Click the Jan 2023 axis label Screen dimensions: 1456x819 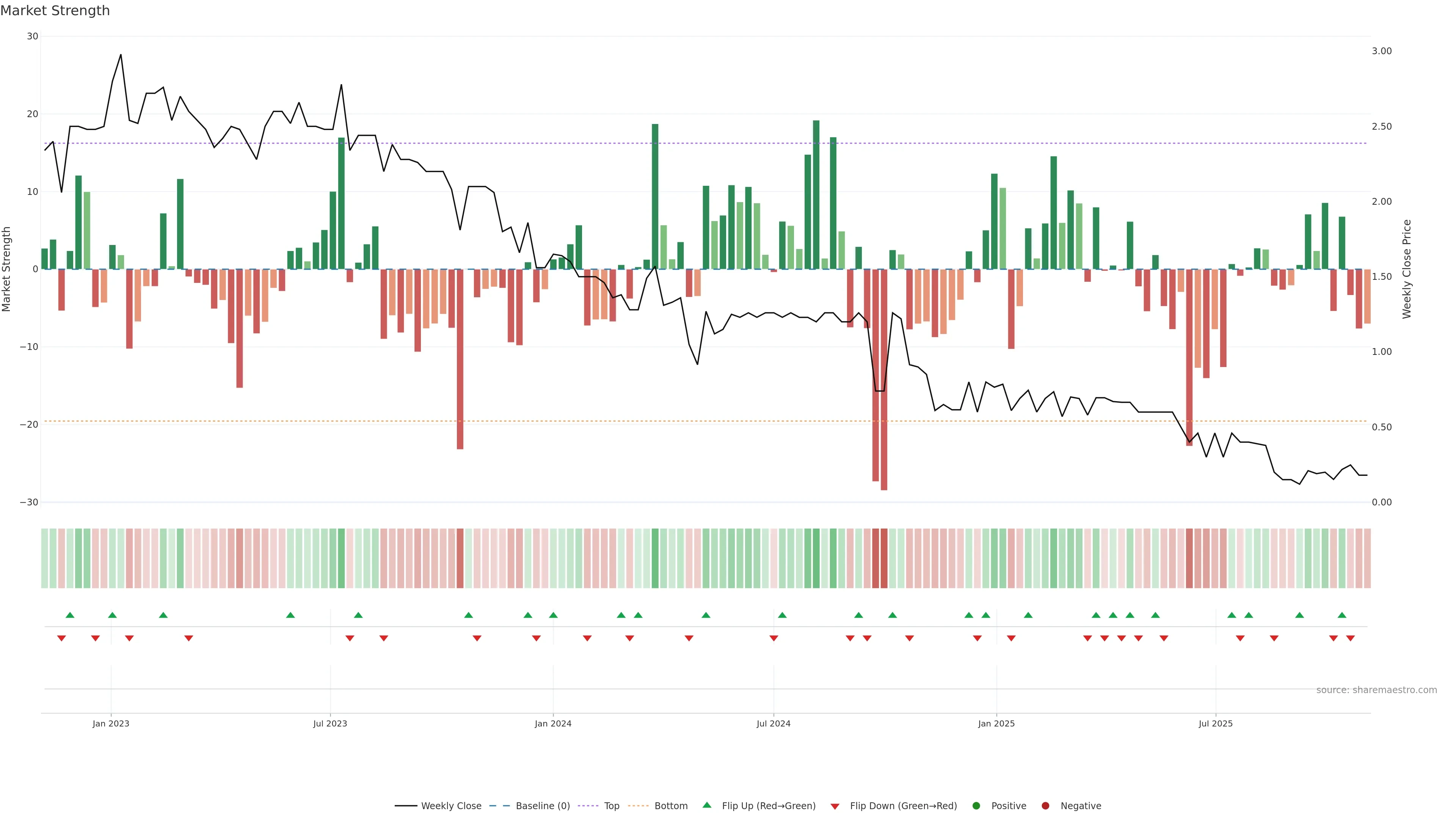[111, 723]
